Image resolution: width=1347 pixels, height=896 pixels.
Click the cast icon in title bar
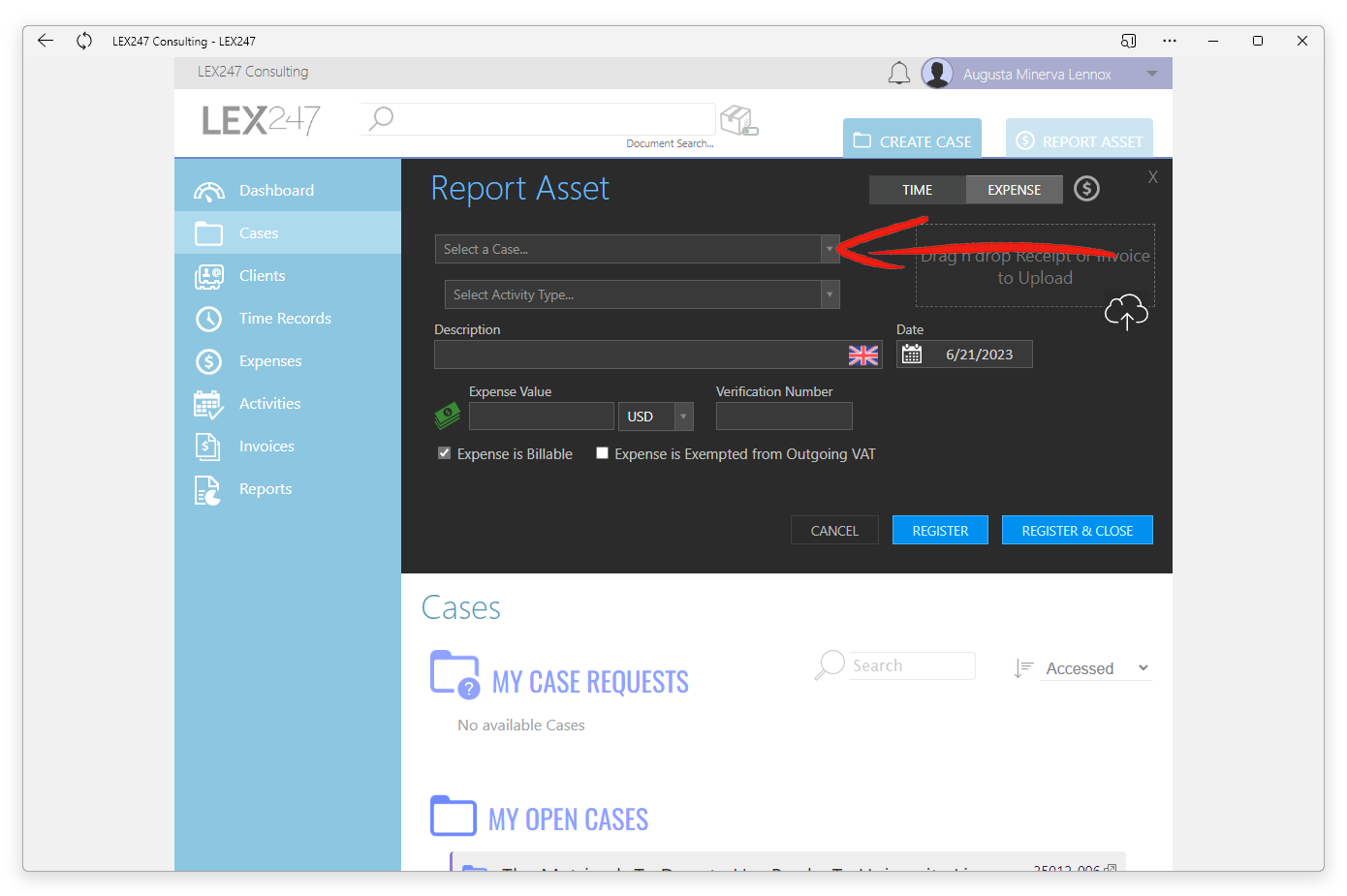[x=1128, y=41]
